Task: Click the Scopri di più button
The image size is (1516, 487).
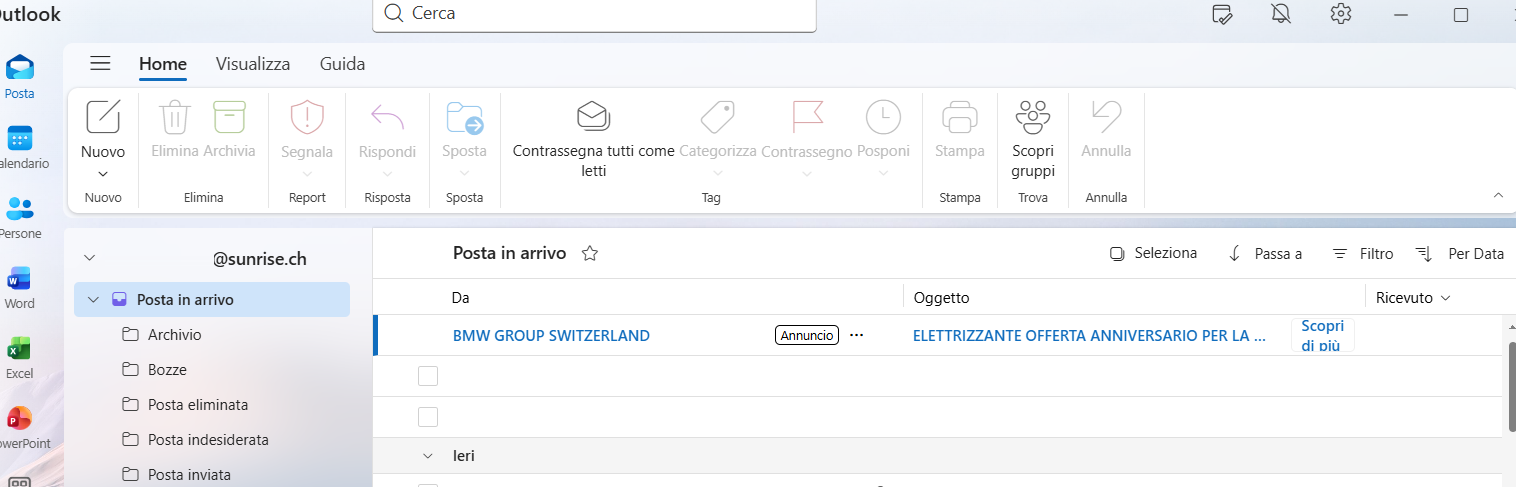Action: pyautogui.click(x=1323, y=335)
